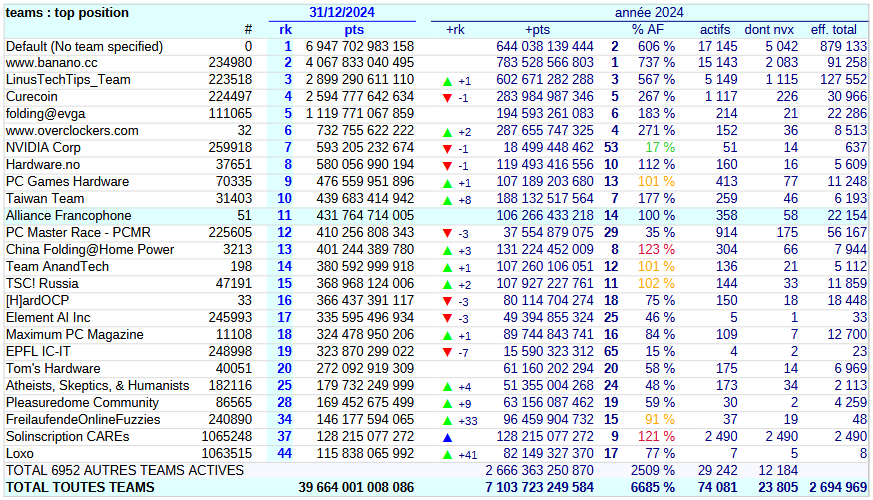Click the actifs column header

(x=714, y=30)
